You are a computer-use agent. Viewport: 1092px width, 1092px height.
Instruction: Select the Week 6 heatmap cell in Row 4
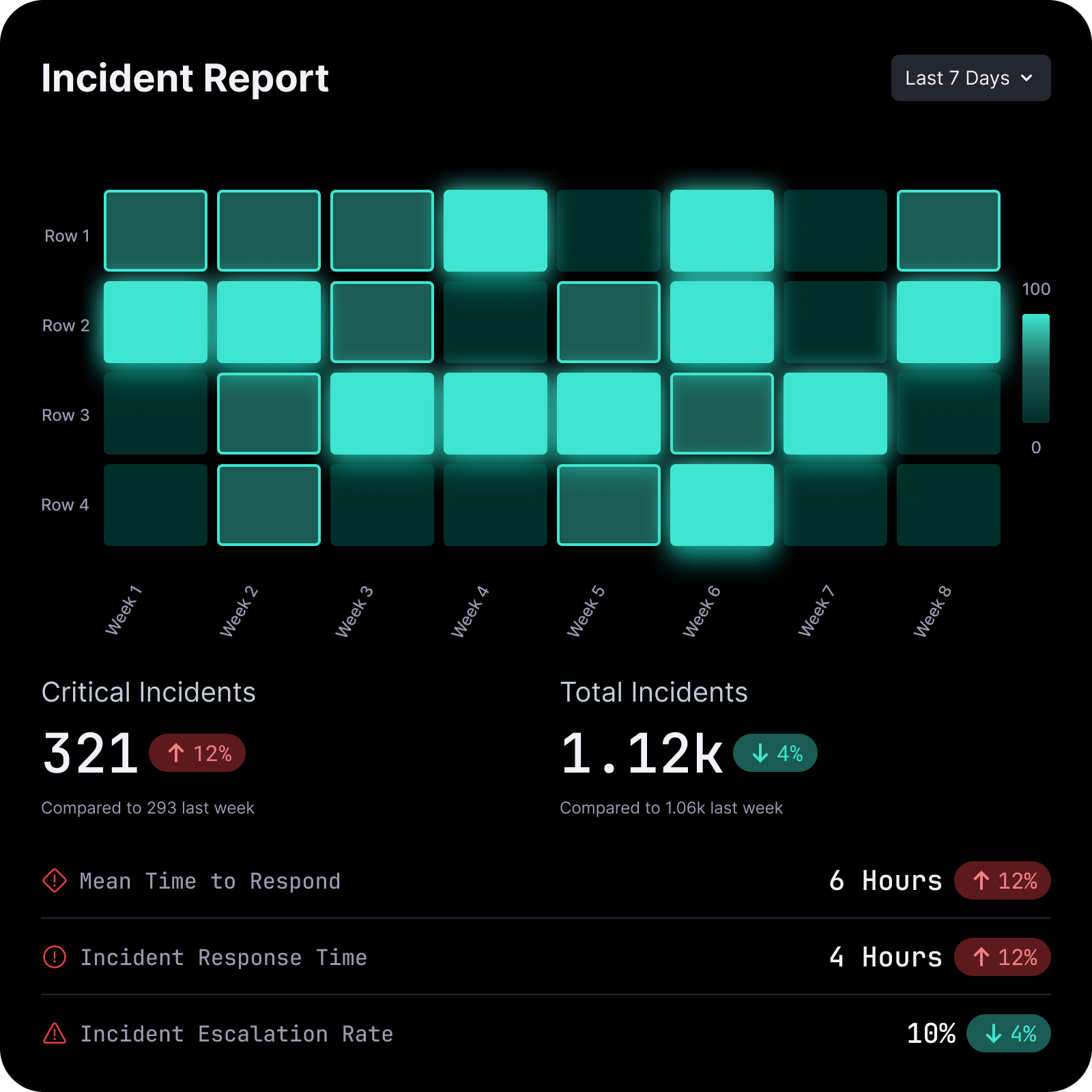[721, 505]
